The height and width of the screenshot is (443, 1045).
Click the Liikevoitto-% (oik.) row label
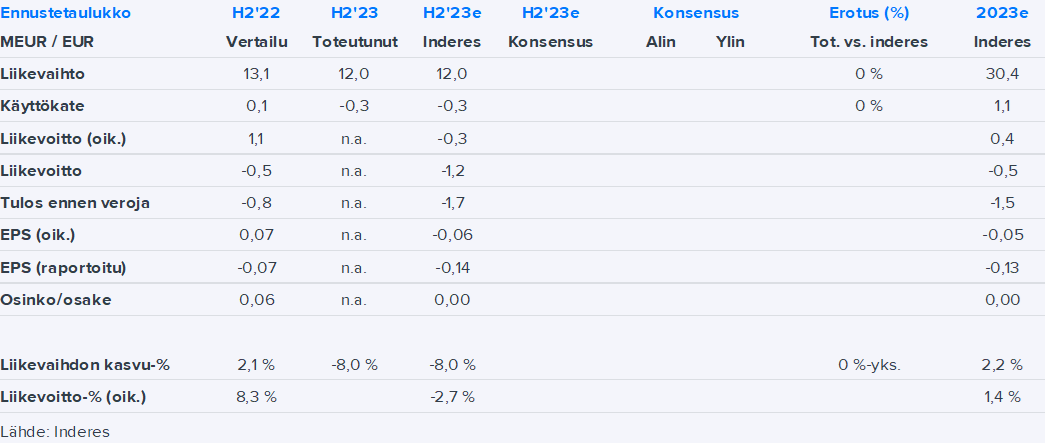[74, 396]
